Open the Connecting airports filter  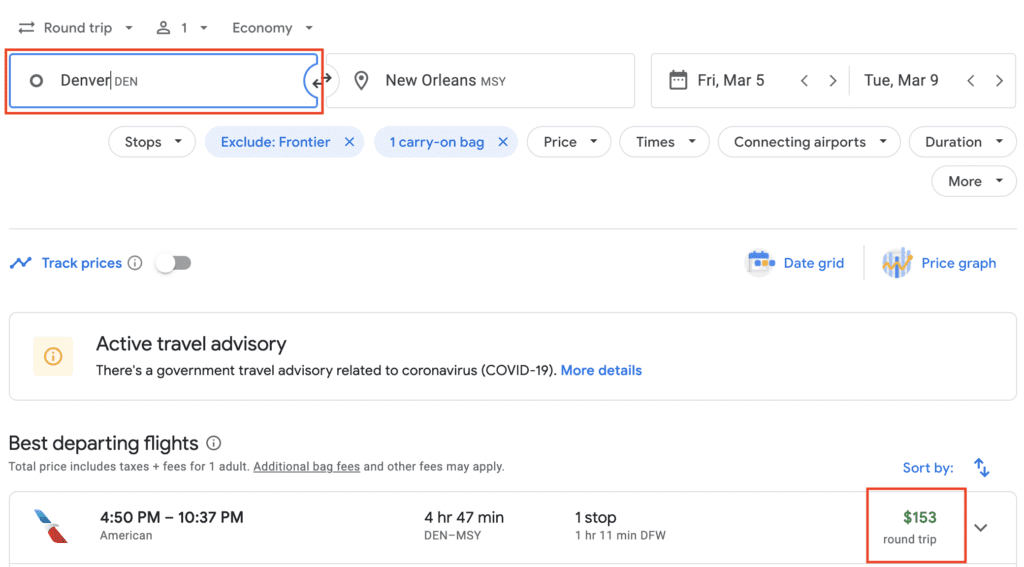[809, 142]
